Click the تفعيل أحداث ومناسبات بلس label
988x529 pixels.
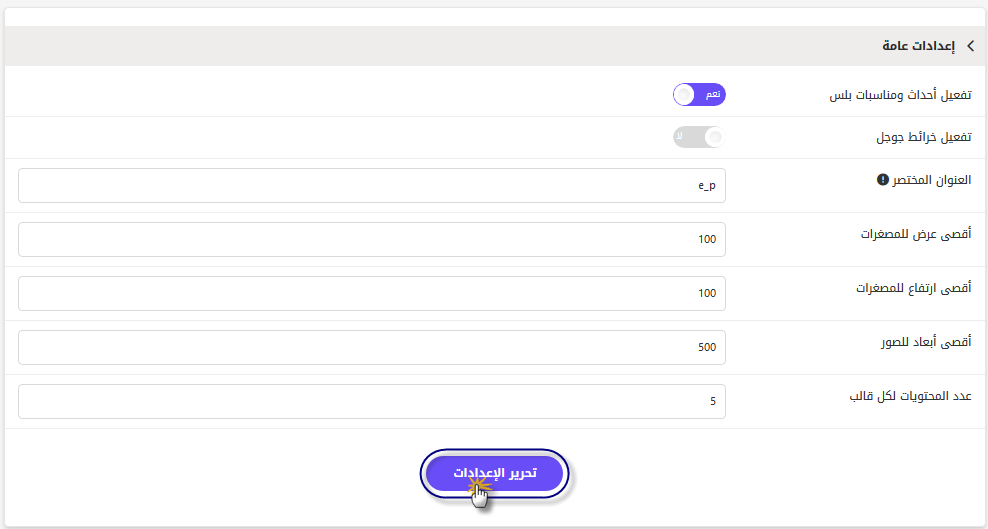click(x=900, y=96)
